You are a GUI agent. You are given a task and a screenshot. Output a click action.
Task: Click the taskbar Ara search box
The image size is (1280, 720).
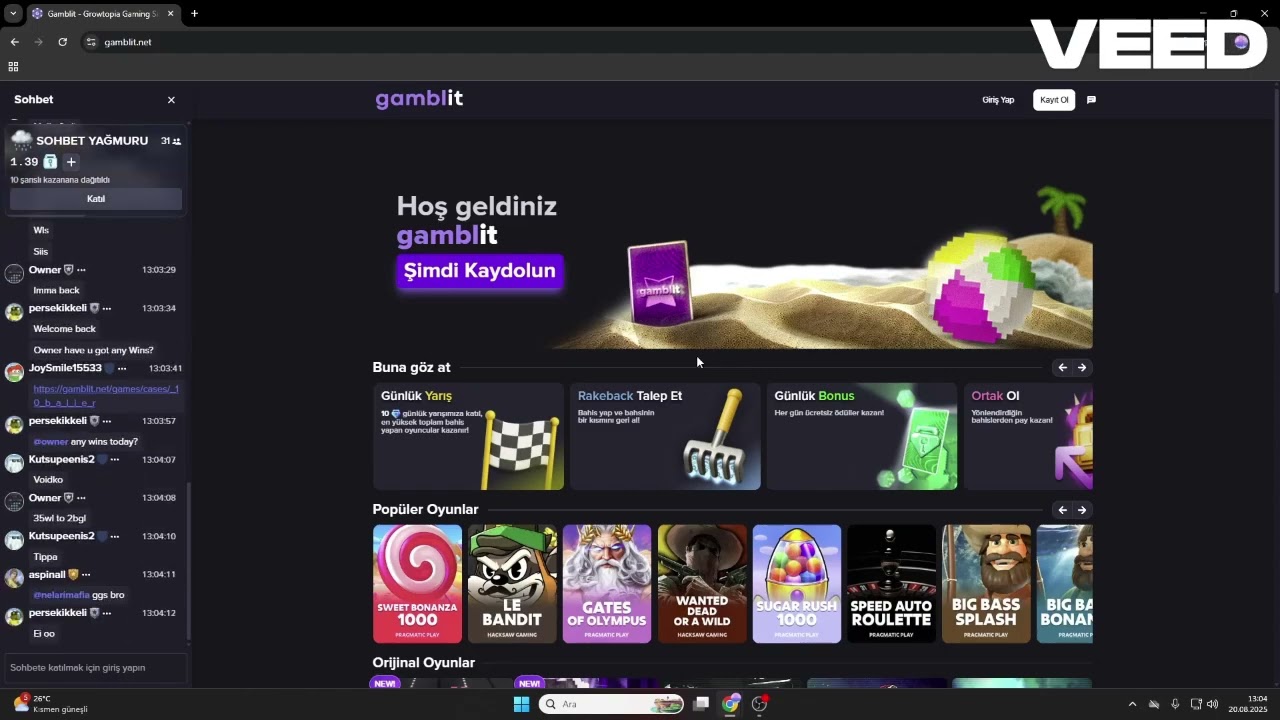click(610, 704)
